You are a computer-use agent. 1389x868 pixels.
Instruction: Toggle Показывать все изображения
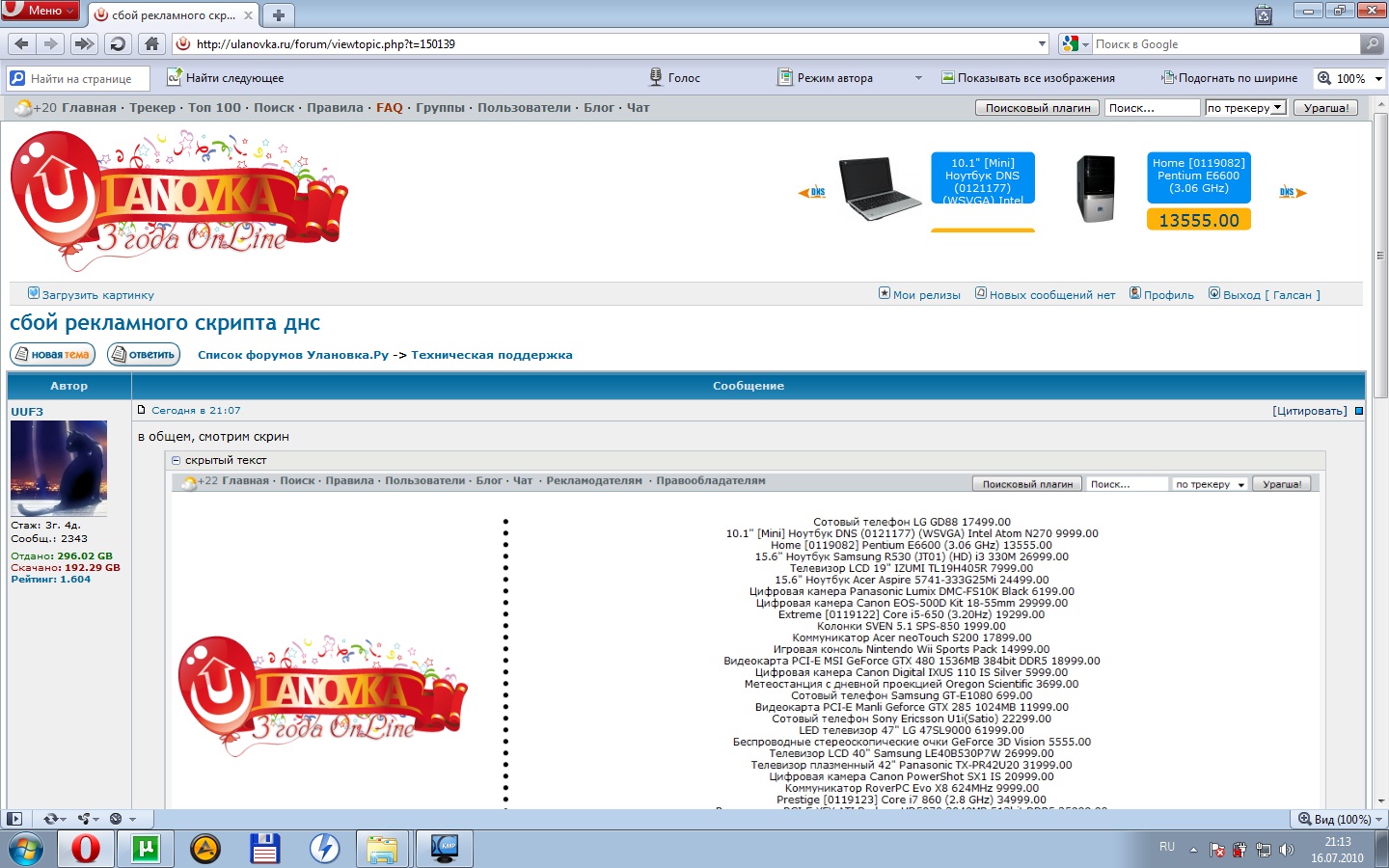point(1028,78)
